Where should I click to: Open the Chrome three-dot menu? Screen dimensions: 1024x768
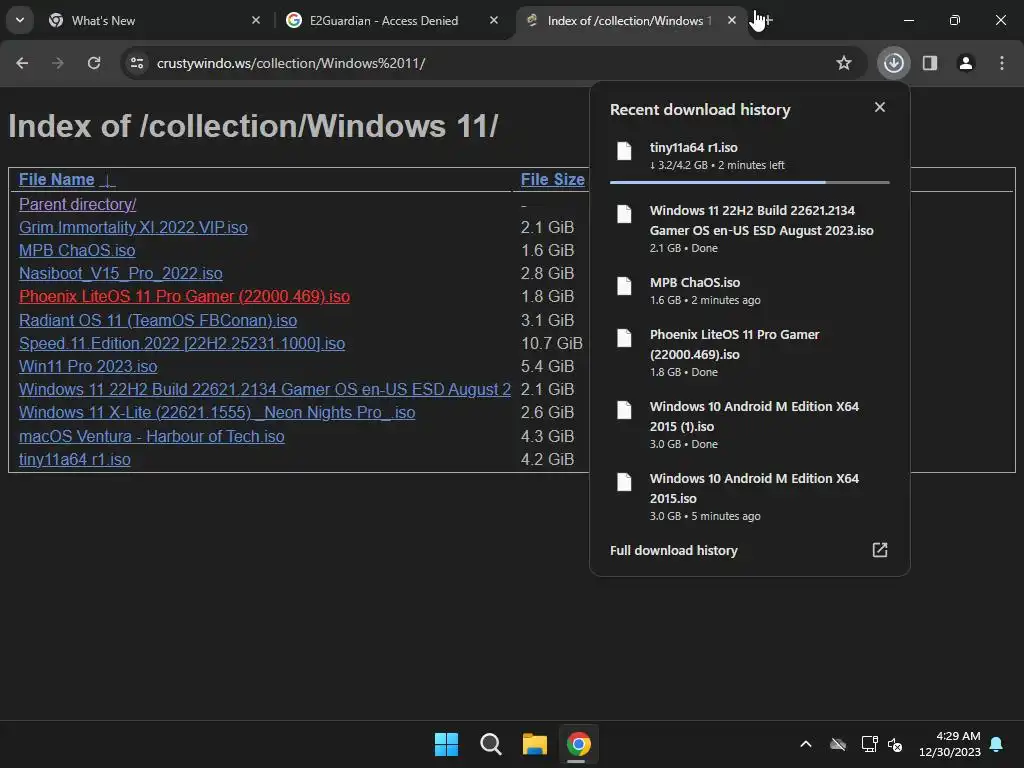click(x=1002, y=63)
